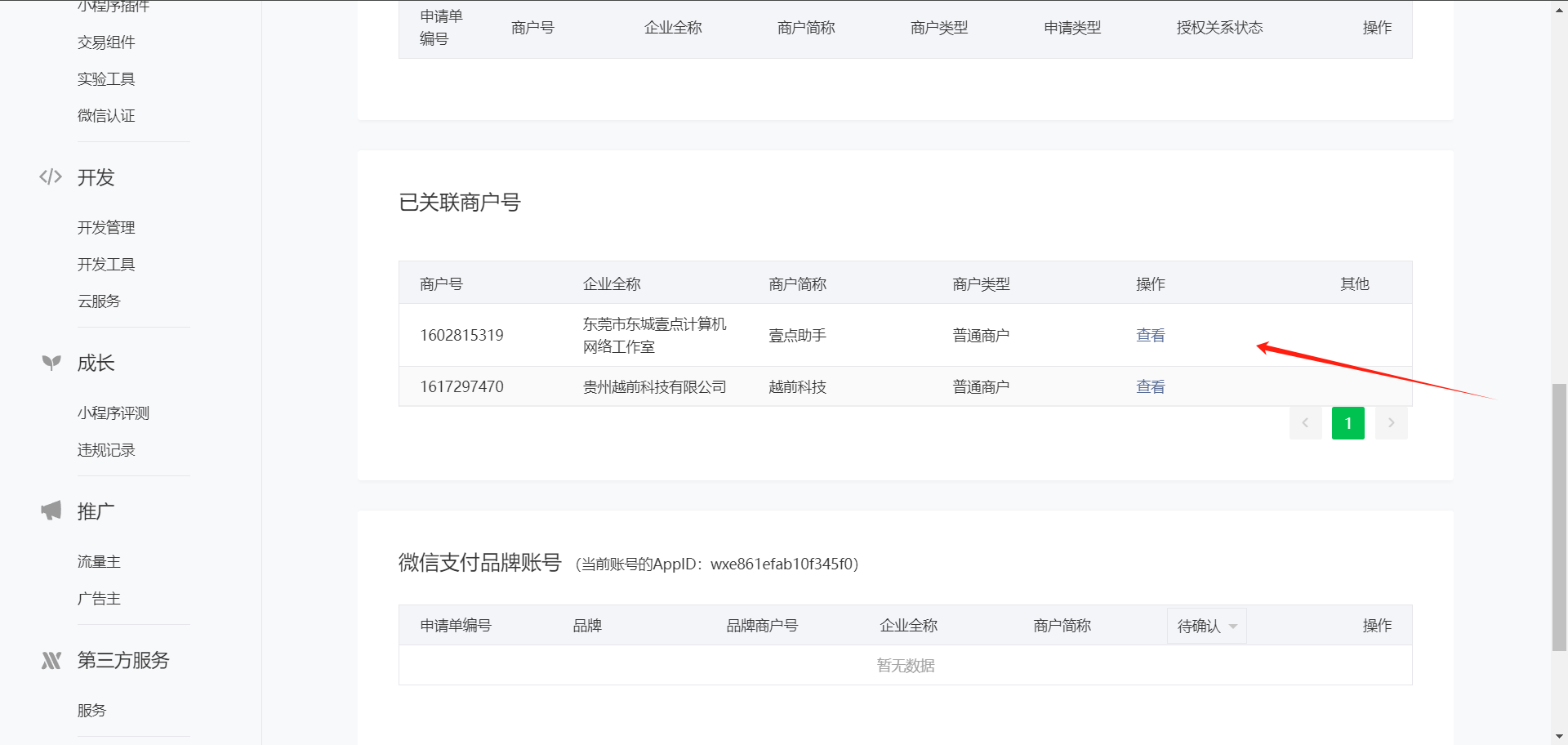Select 流量主 under 推广
1568x745 pixels.
tap(99, 562)
